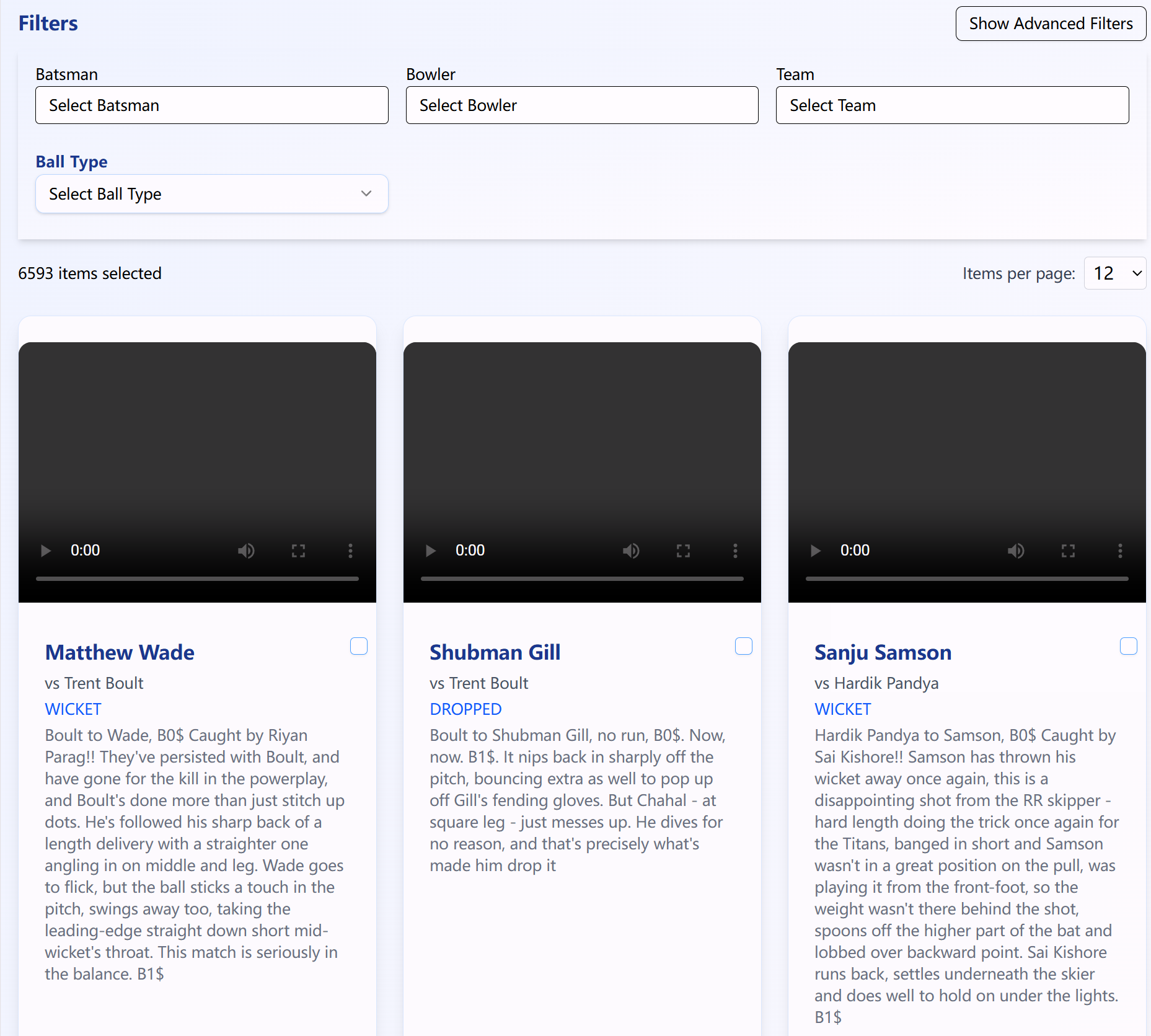Seek the Matthew Wade video progress bar

click(x=197, y=578)
